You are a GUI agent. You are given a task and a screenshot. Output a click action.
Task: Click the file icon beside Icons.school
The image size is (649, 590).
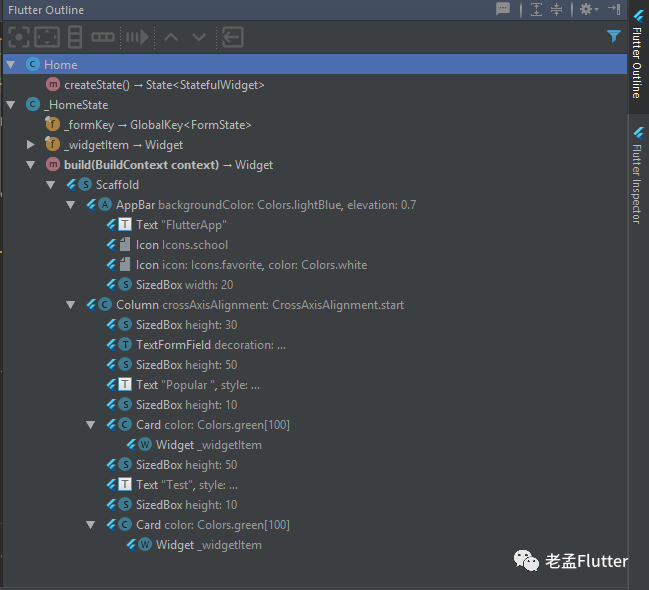pos(125,245)
